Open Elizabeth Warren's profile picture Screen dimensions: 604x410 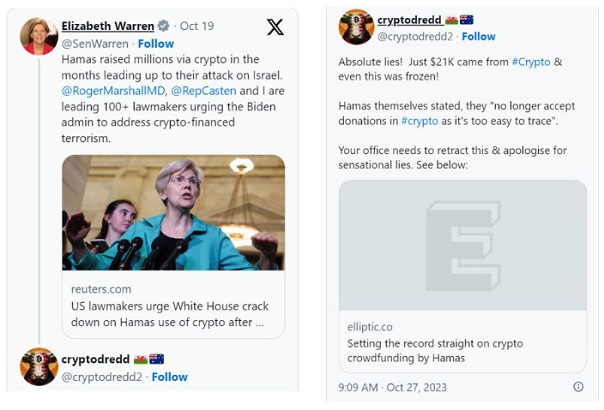pos(39,36)
